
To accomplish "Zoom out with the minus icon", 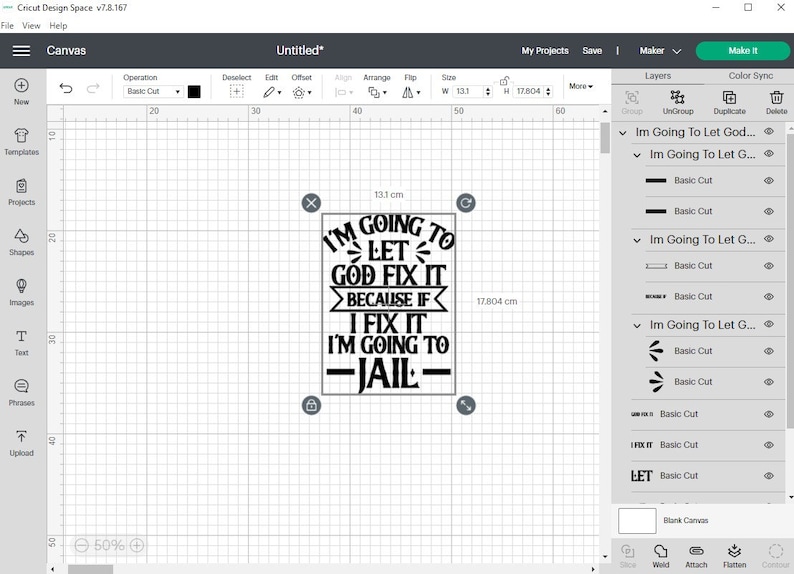I will coord(82,545).
